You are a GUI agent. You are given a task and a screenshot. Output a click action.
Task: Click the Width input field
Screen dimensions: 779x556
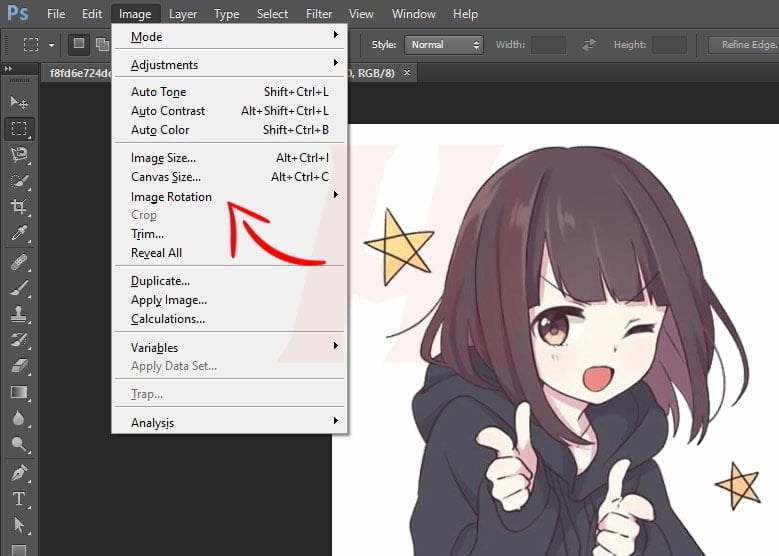point(548,45)
